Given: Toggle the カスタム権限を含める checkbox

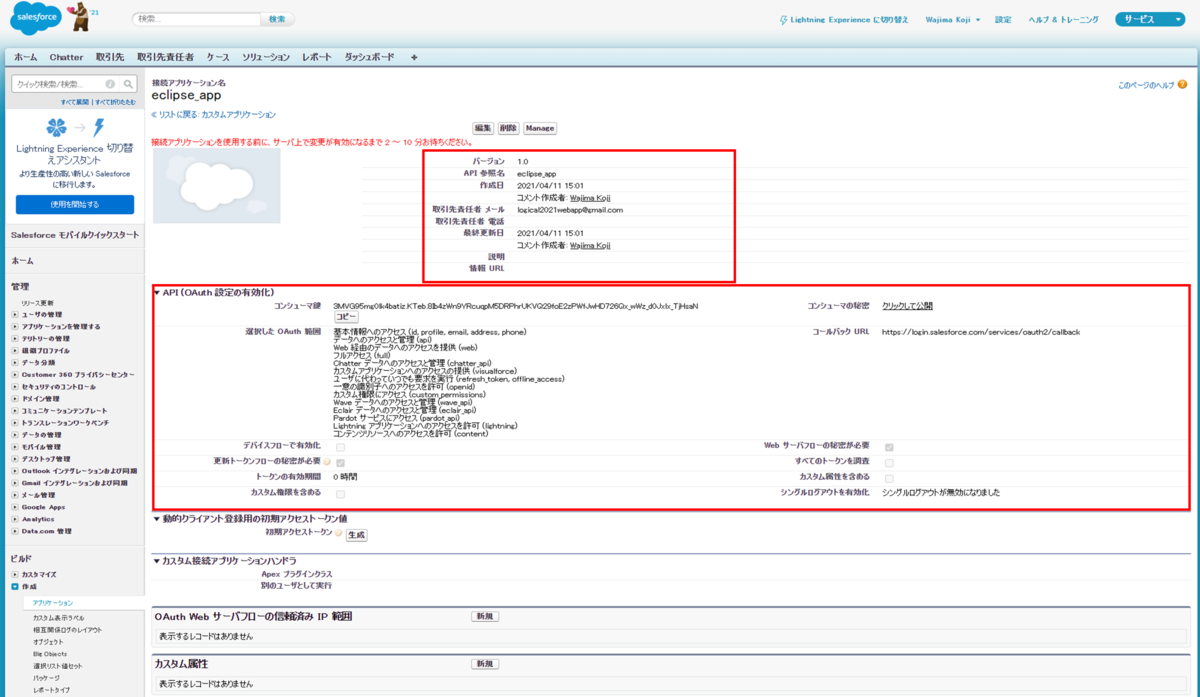Looking at the screenshot, I should point(340,494).
